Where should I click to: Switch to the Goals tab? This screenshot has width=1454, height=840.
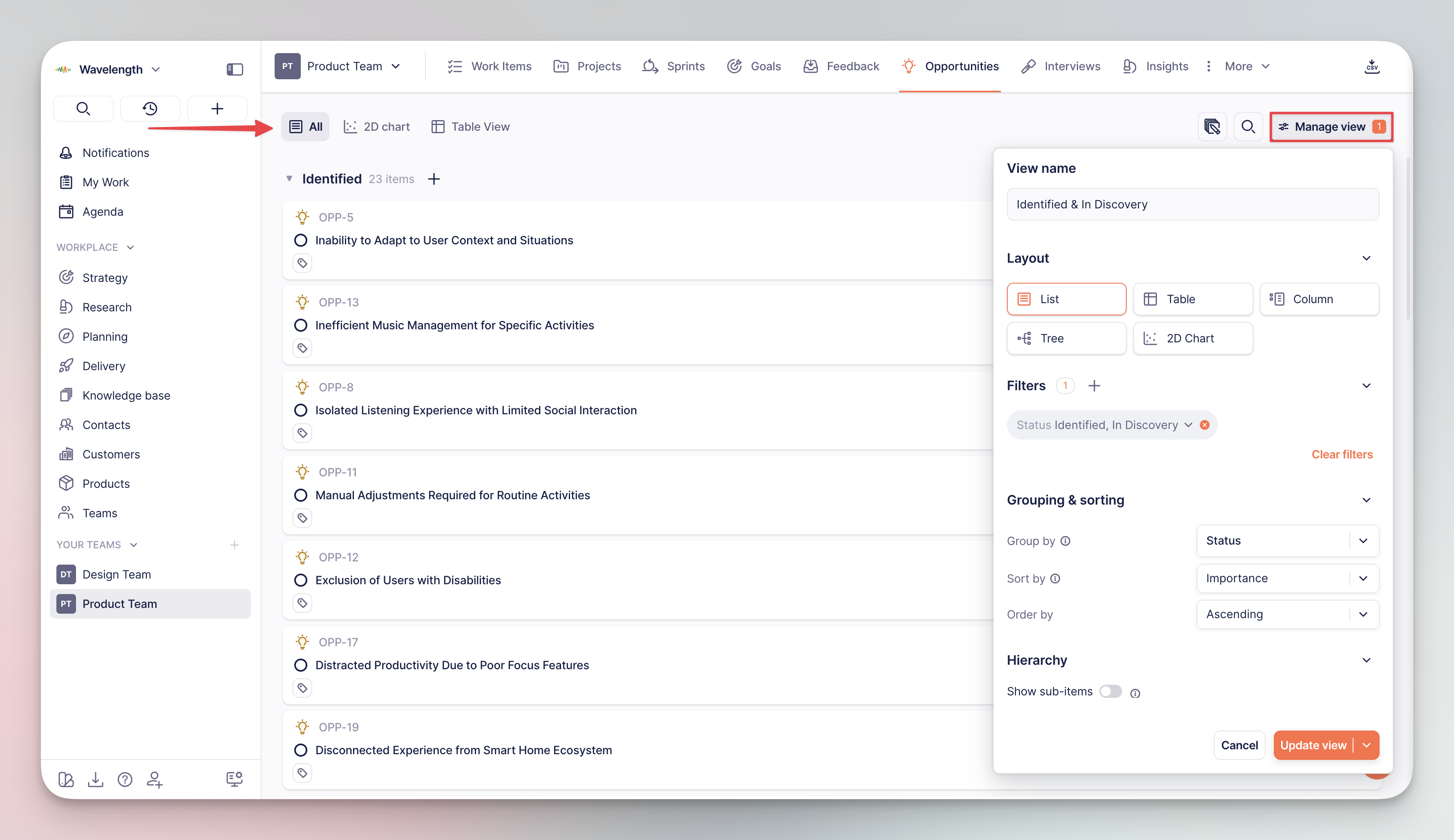tap(754, 66)
